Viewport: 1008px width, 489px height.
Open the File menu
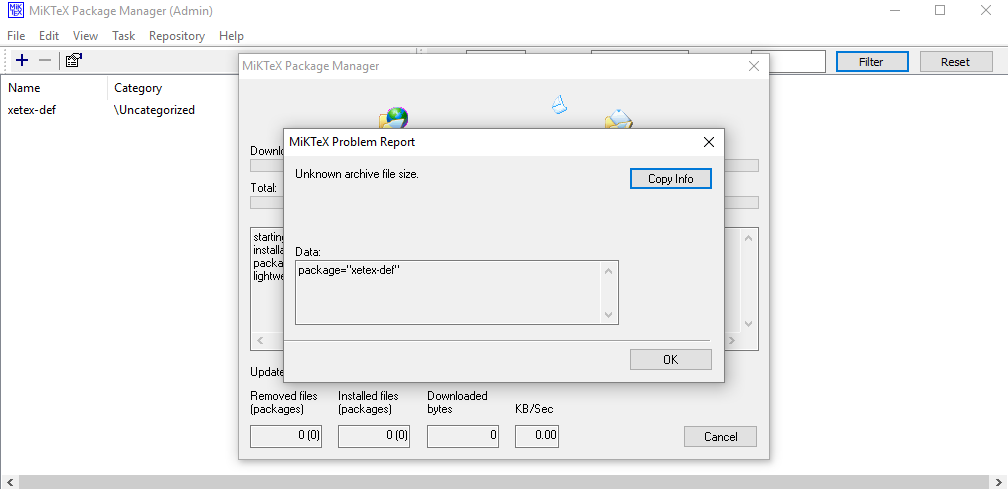click(x=16, y=36)
